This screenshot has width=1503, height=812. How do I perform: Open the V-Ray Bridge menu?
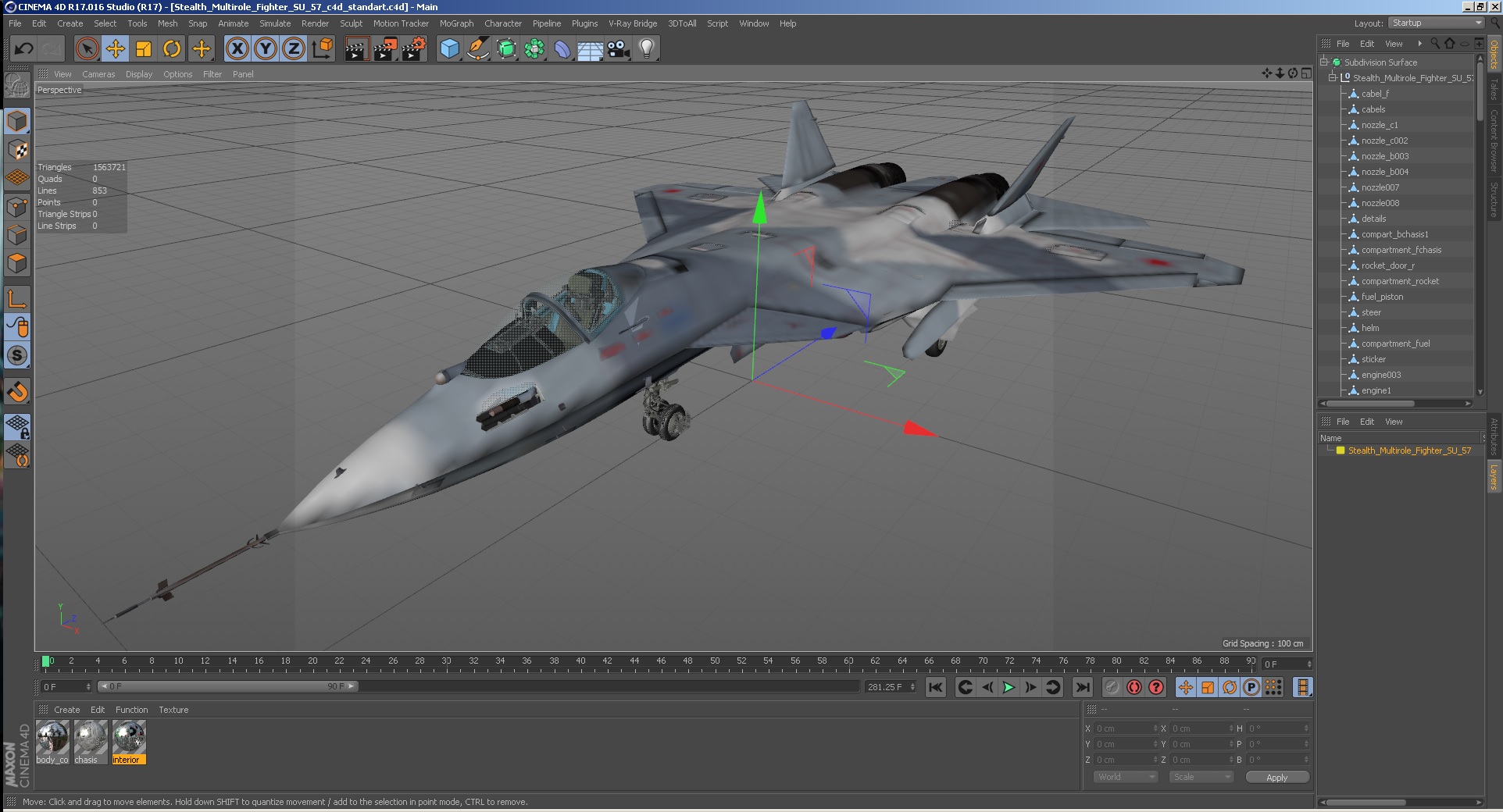tap(633, 23)
